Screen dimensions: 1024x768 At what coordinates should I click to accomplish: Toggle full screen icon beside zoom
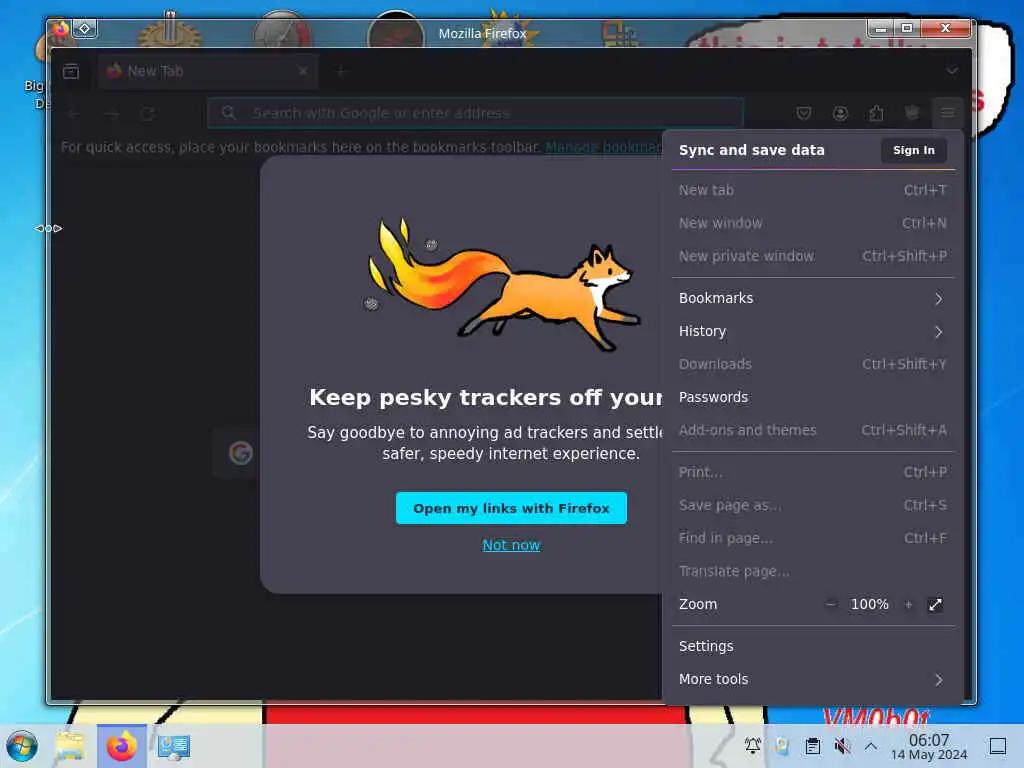pos(935,605)
